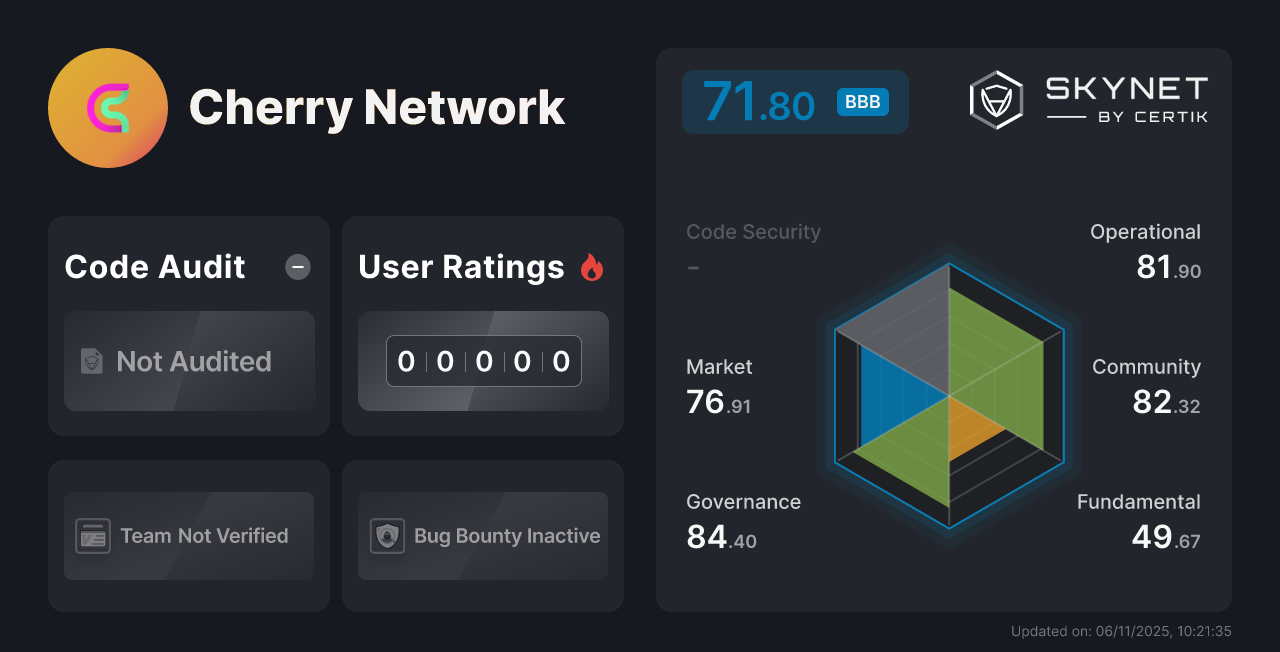
Task: Click the Team Not Verified badge icon
Action: coord(94,536)
